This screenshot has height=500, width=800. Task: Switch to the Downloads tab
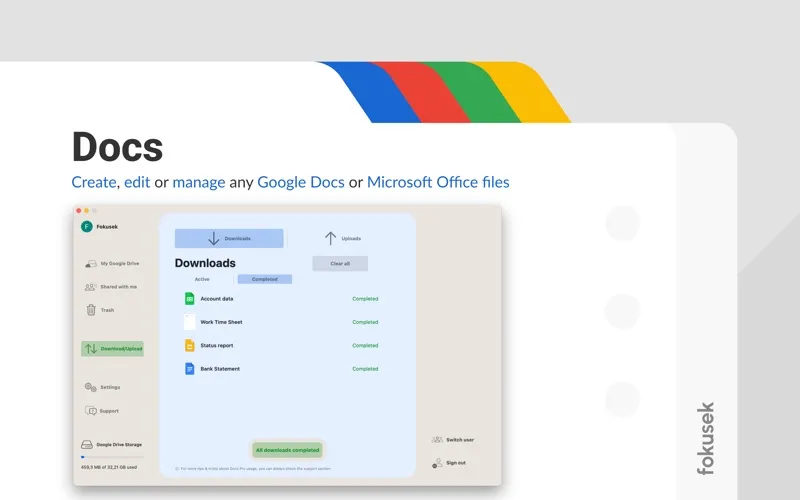pyautogui.click(x=229, y=238)
